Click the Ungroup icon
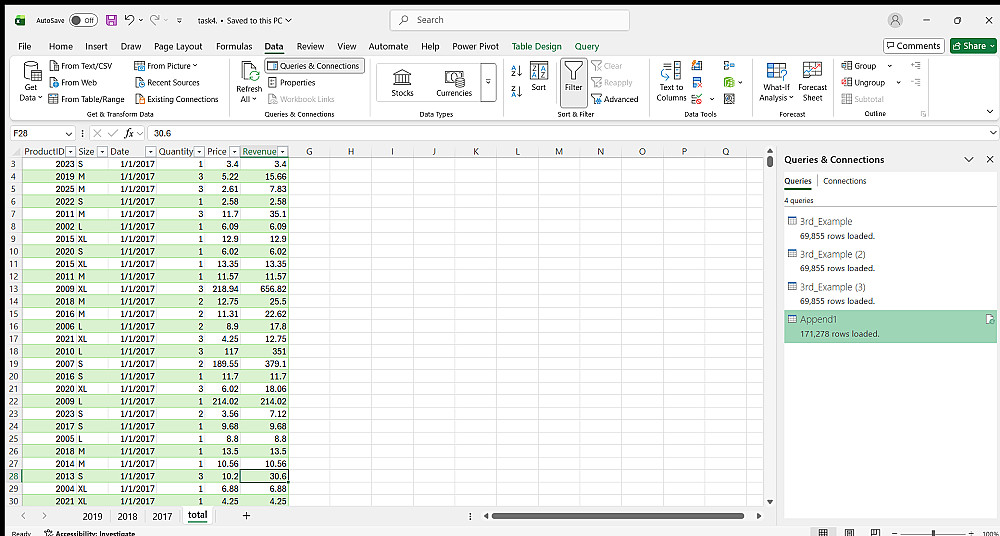This screenshot has height=536, width=1000. tap(847, 82)
